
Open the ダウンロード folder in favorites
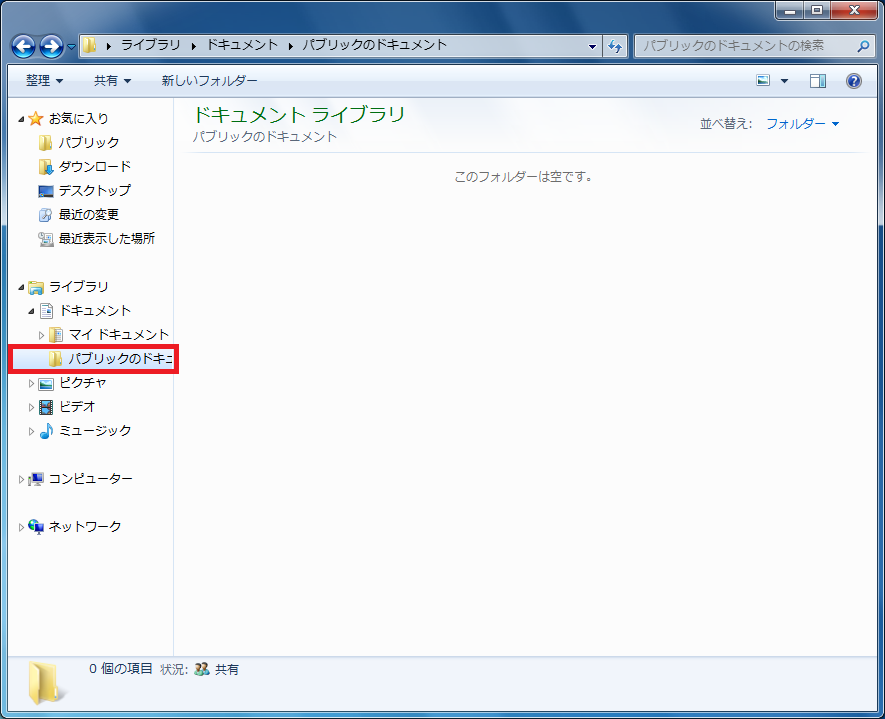[94, 166]
